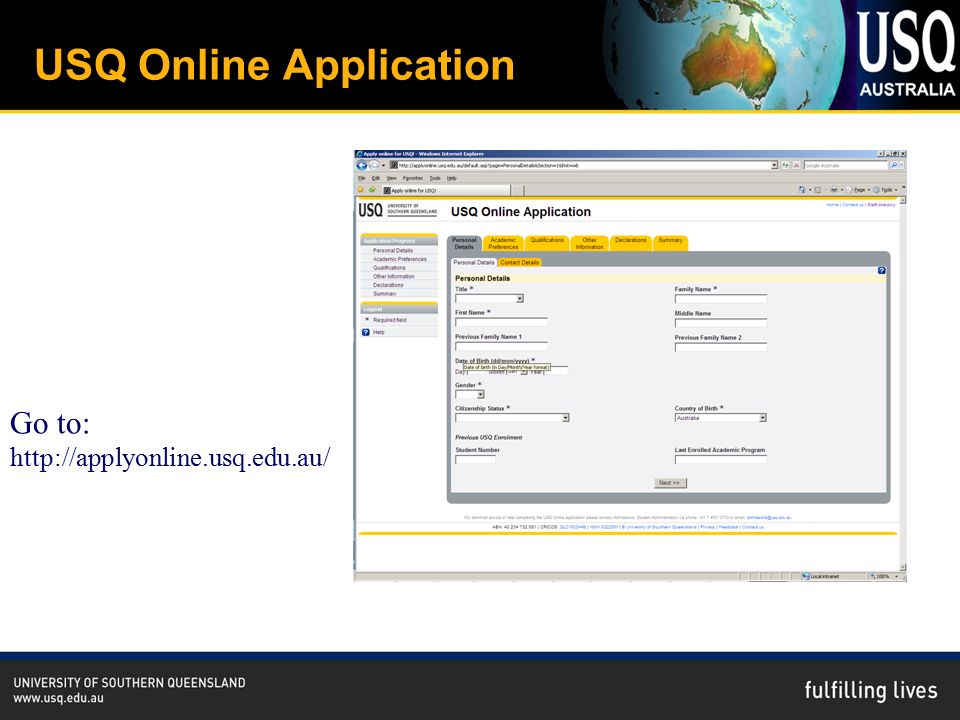Select the Personal Details sub-tab

point(474,263)
